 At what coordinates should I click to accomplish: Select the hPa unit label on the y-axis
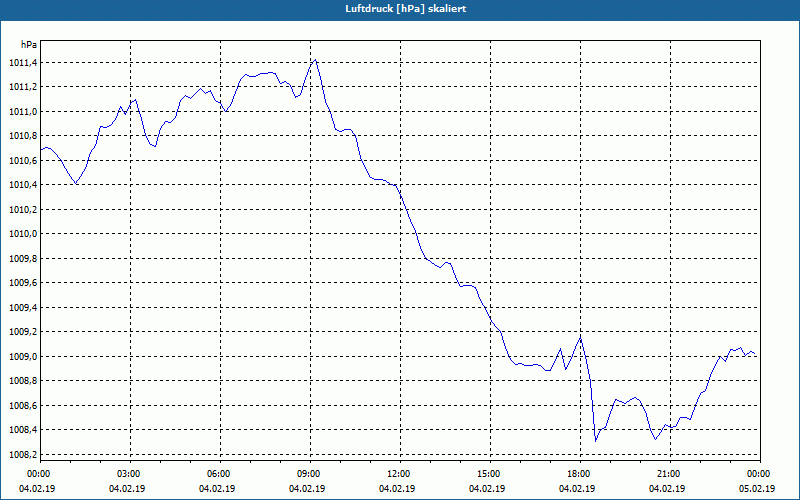(29, 45)
